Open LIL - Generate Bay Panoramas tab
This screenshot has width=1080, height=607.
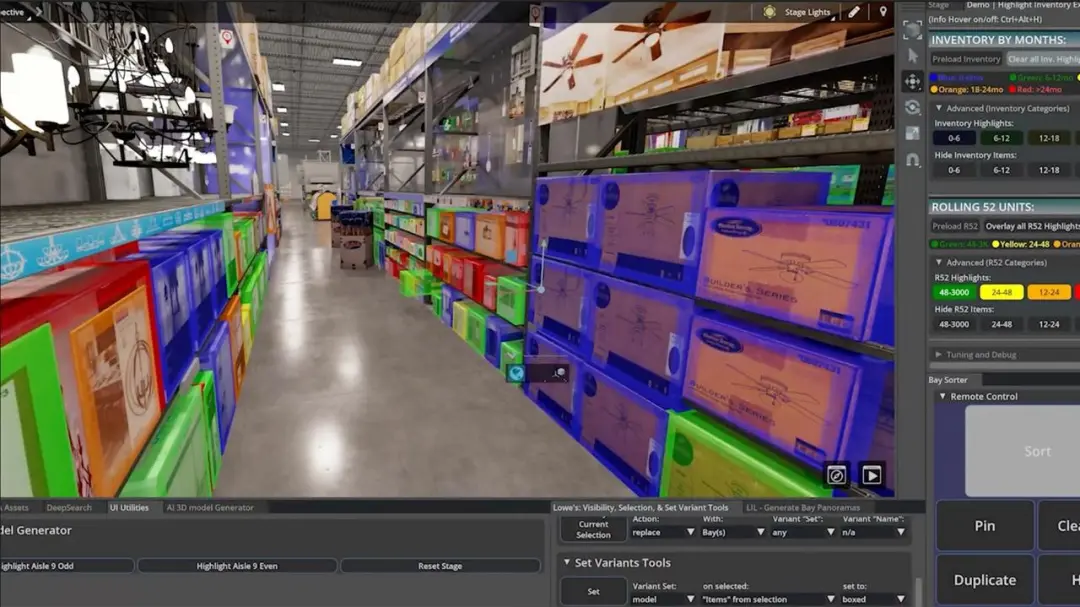pos(803,508)
